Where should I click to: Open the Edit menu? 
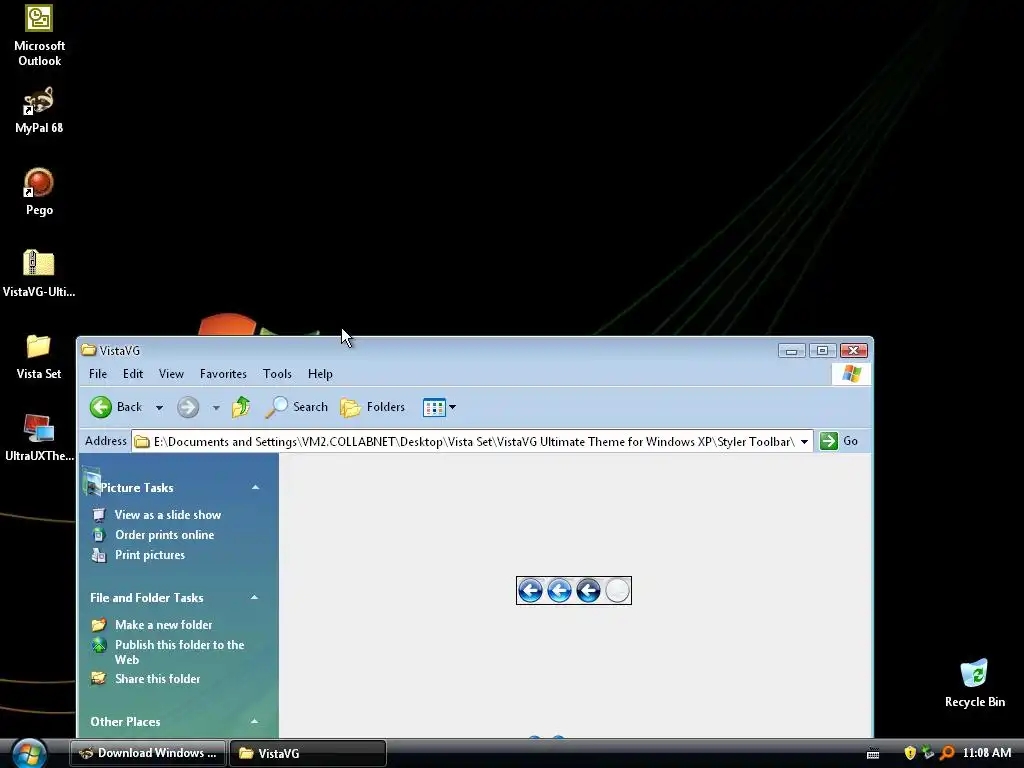133,374
